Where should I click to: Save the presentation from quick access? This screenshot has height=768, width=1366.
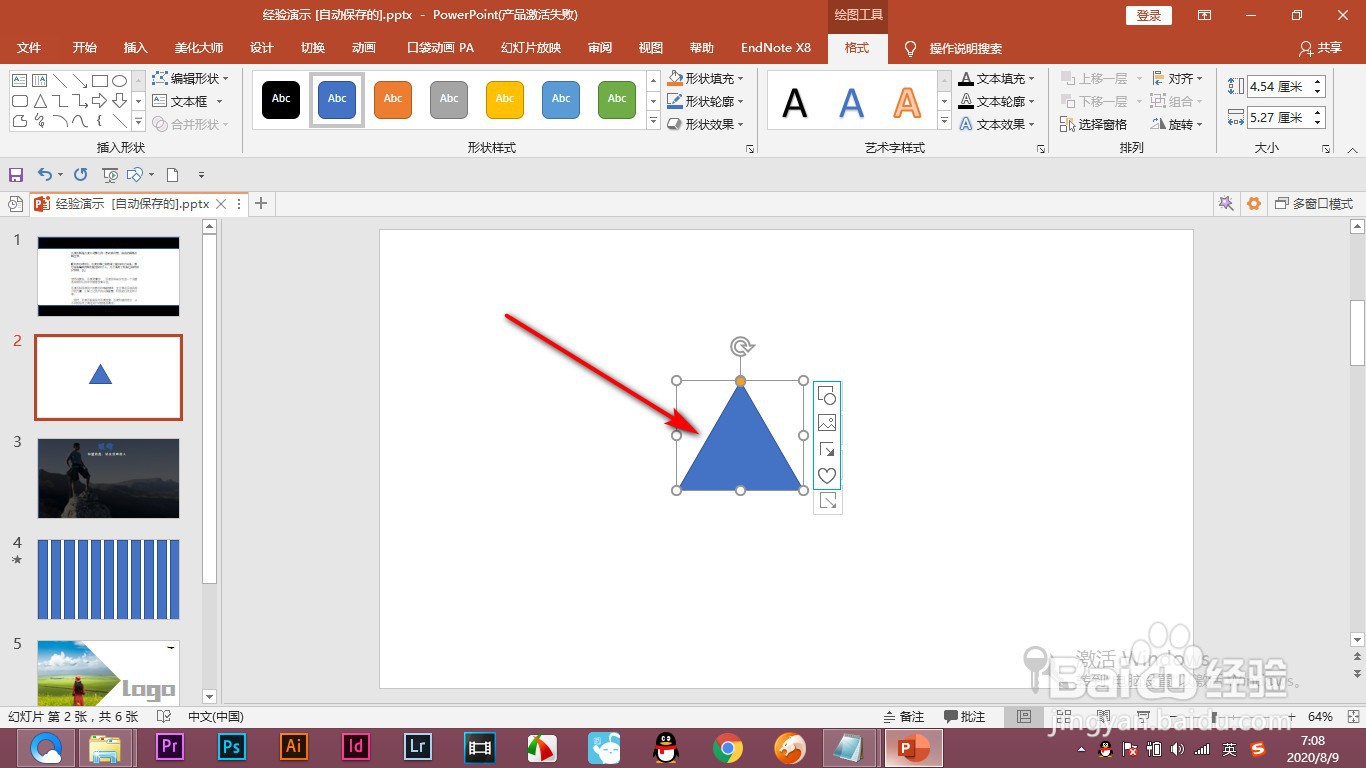(x=15, y=175)
